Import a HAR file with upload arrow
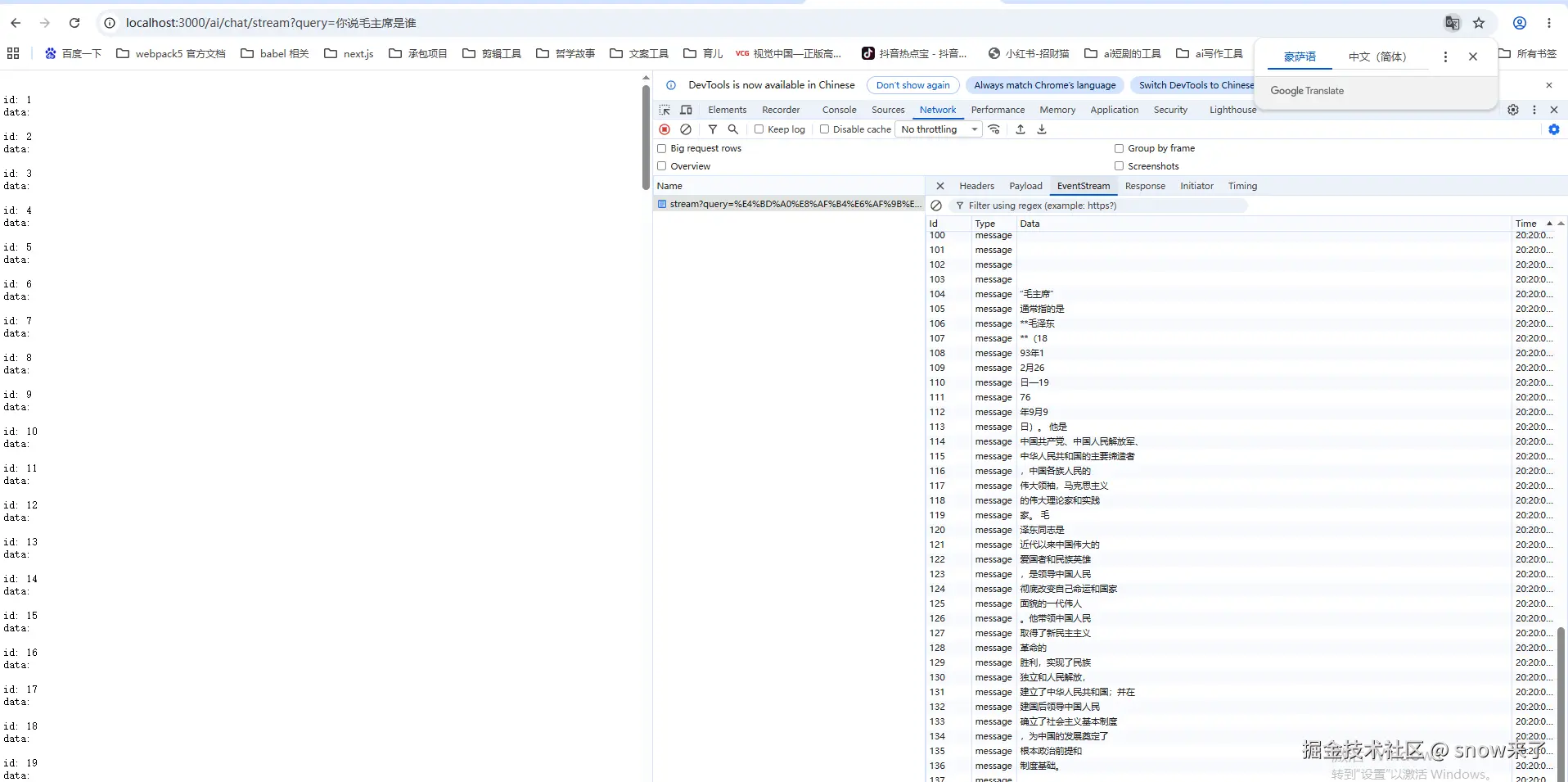1568x782 pixels. [x=1021, y=129]
